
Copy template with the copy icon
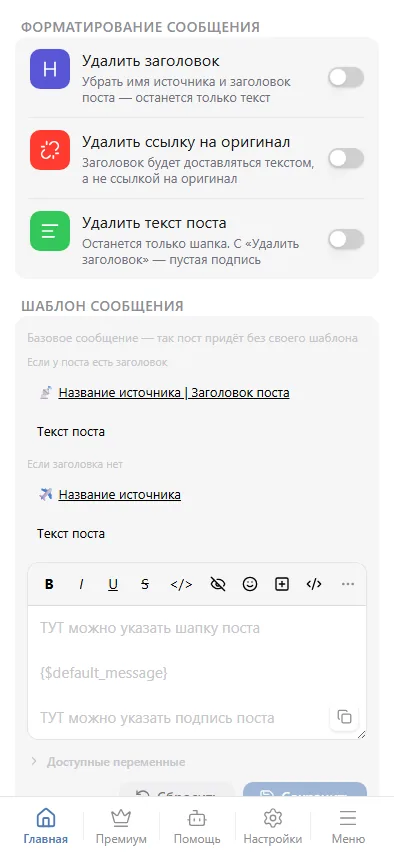point(345,717)
